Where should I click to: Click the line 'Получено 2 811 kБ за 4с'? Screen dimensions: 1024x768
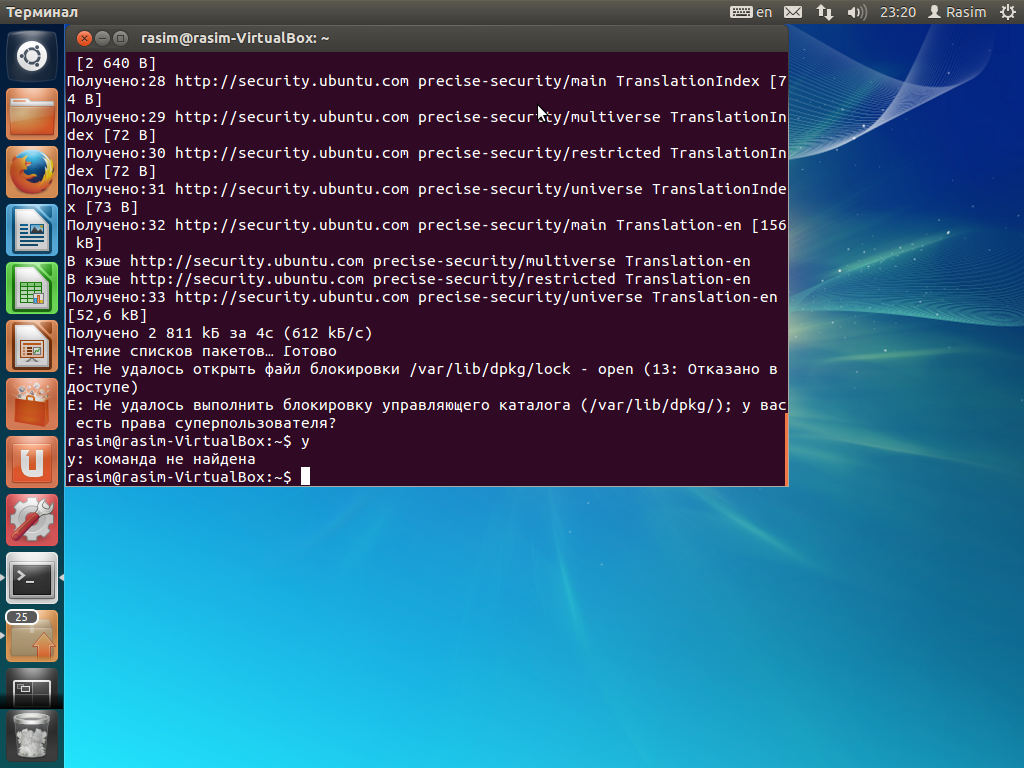pos(219,333)
